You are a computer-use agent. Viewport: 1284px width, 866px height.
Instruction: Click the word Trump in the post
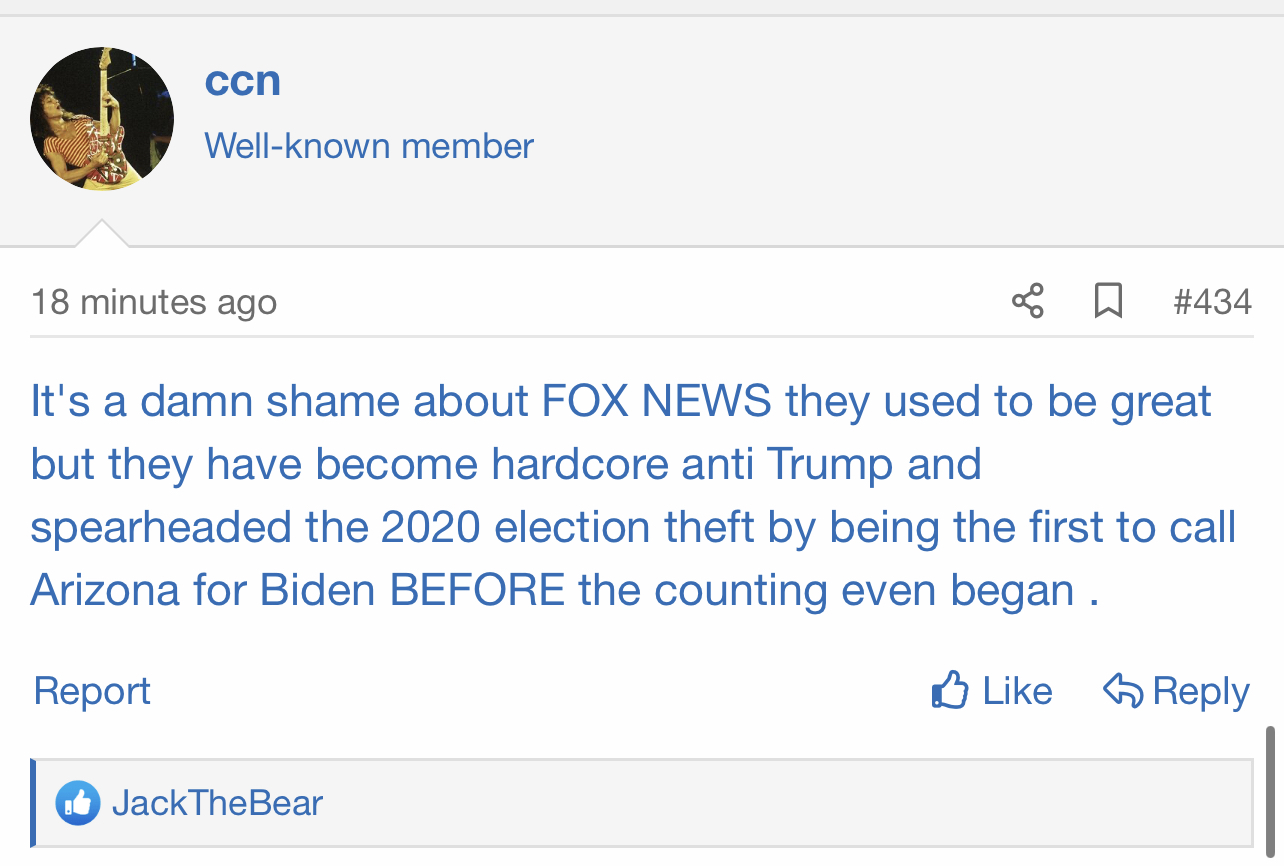coord(830,464)
